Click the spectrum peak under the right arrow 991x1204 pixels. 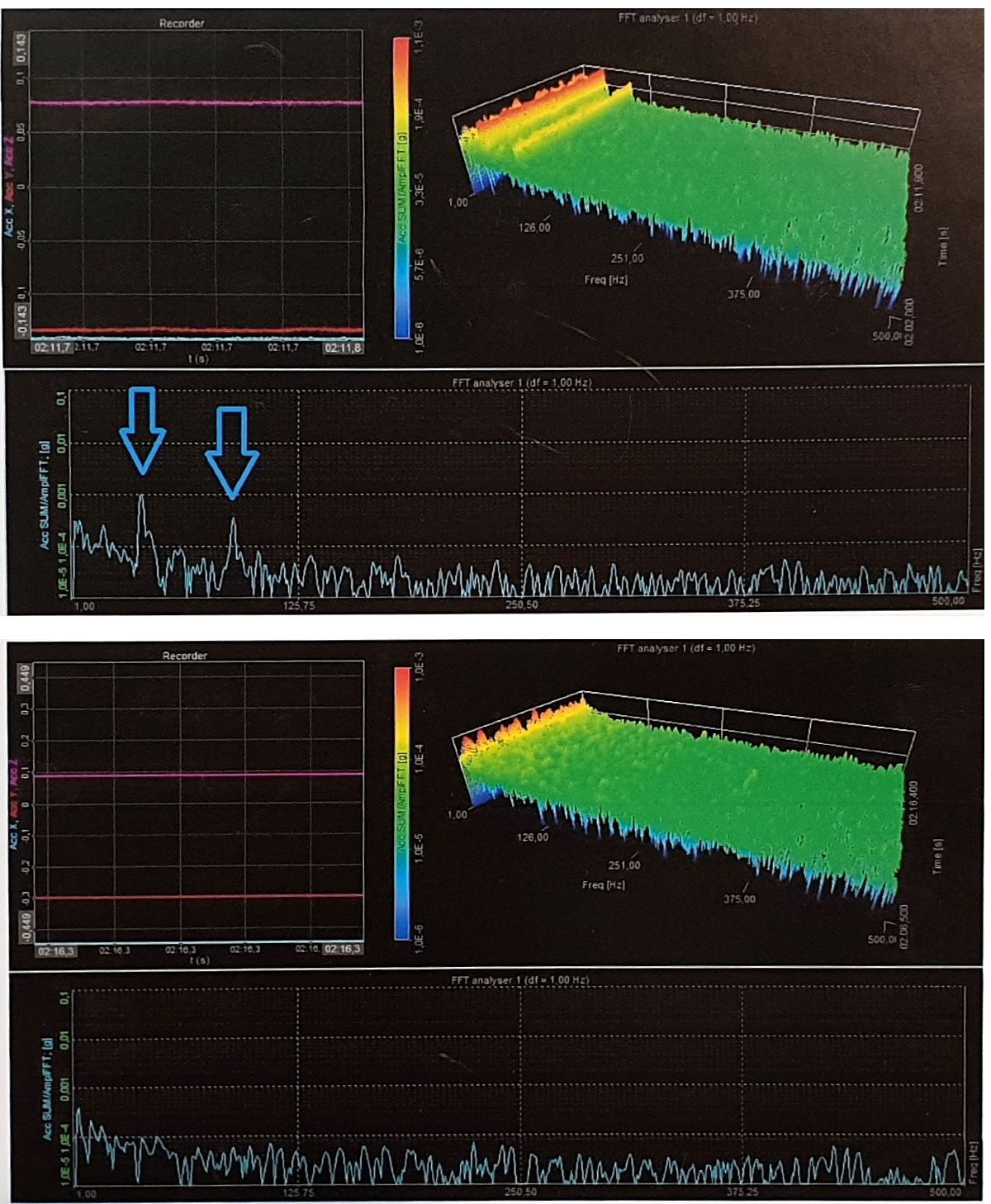point(234,520)
